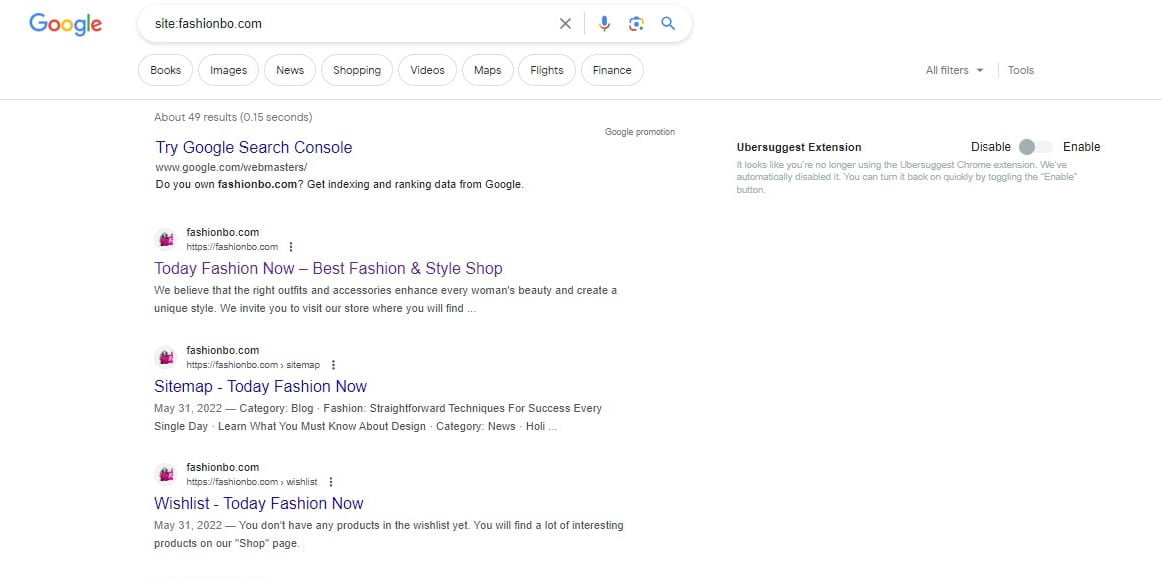Click the favicon beside the Sitemap result
Screen dimensions: 1162x580
[166, 357]
